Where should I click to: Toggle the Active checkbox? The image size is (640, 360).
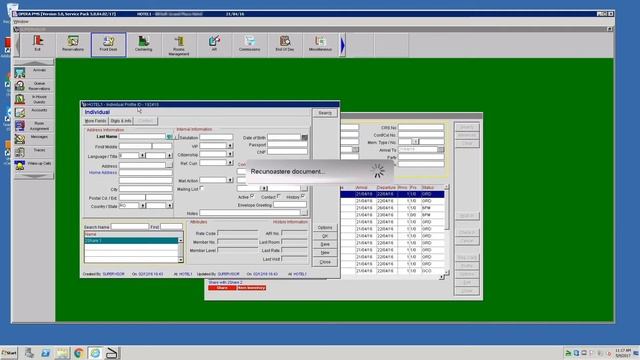click(x=252, y=196)
